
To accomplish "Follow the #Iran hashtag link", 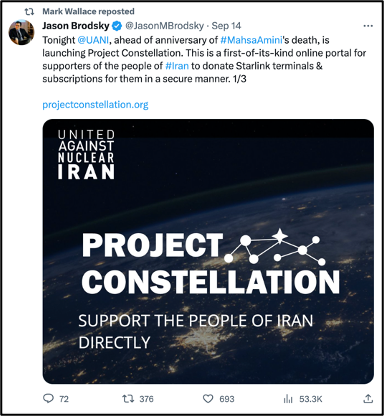I will [177, 66].
